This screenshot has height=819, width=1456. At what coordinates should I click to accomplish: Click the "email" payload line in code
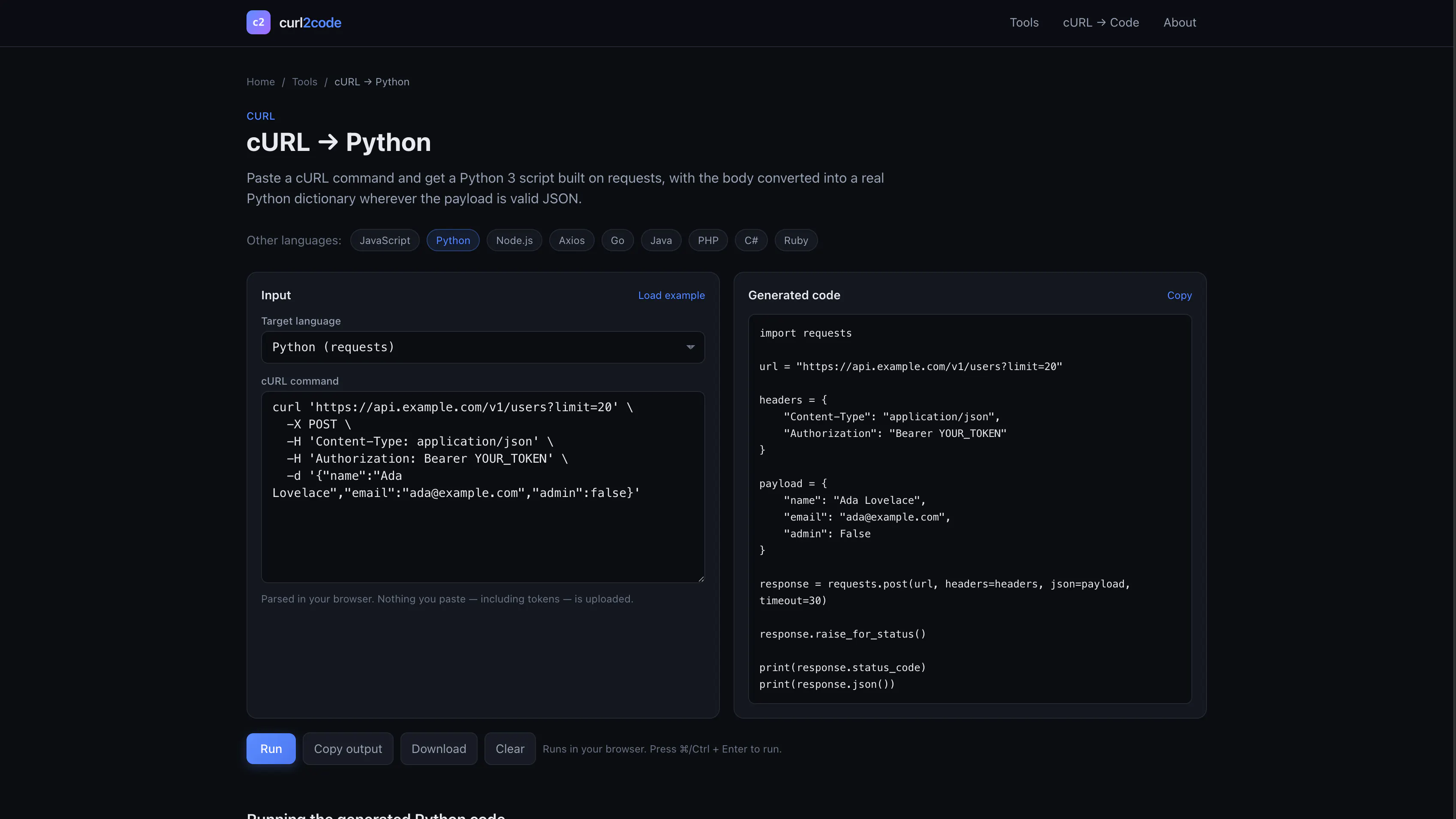point(867,517)
